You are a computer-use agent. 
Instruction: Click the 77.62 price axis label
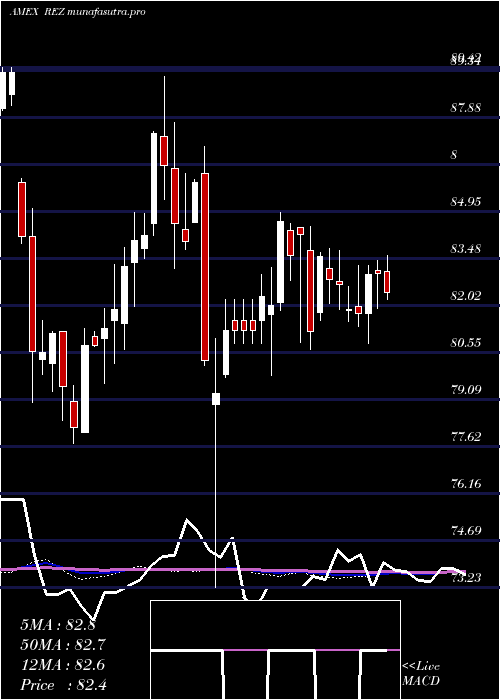pos(466,436)
